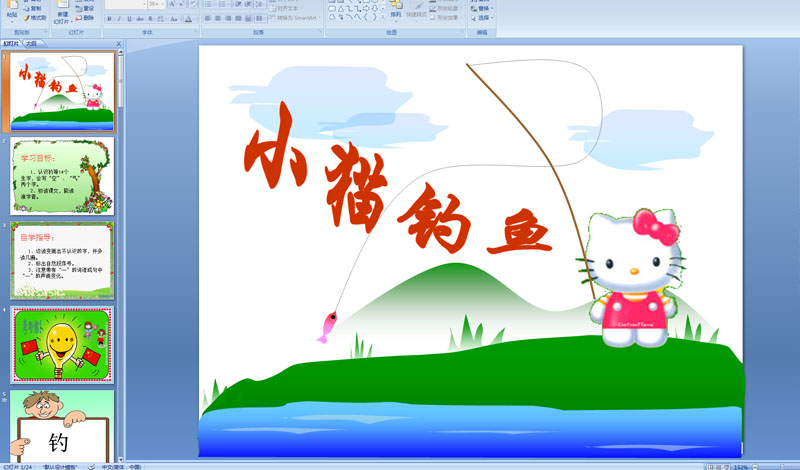Open the Arrange (排列) dropdown
Viewport: 800px width, 470px height.
(396, 11)
